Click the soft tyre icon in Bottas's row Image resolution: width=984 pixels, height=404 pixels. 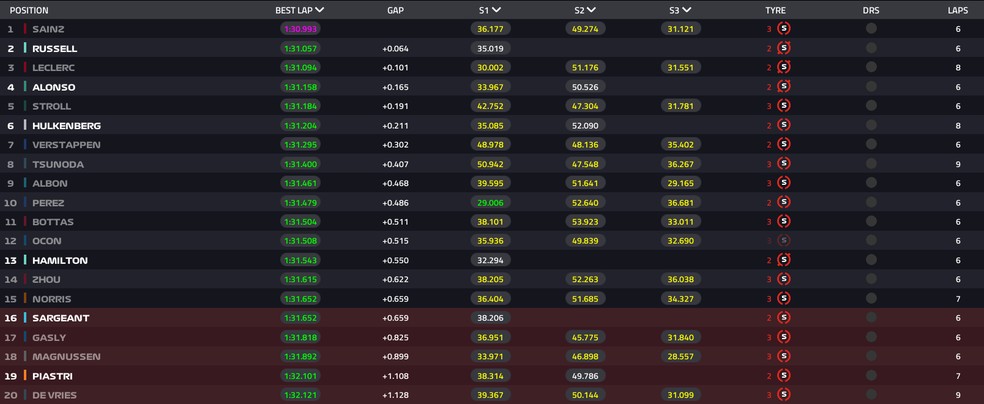coord(784,221)
